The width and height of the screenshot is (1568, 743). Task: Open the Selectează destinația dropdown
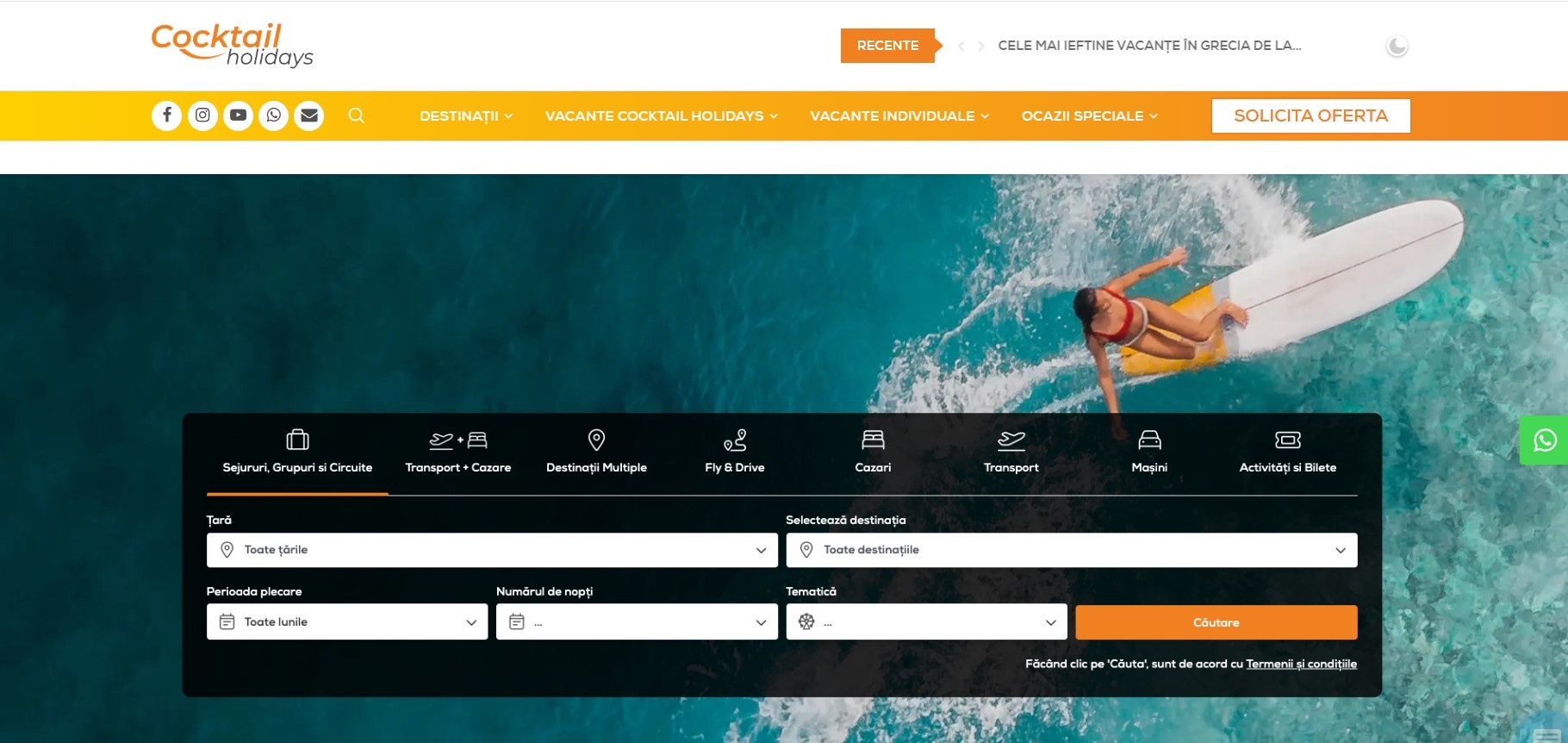(x=1071, y=550)
